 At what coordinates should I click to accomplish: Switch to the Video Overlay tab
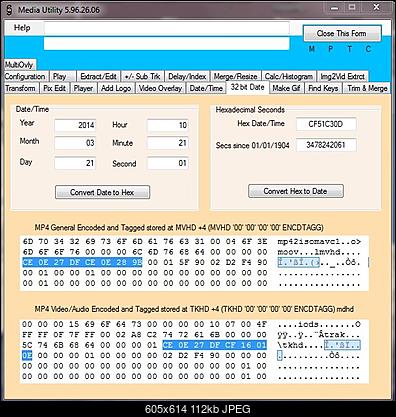[160, 88]
